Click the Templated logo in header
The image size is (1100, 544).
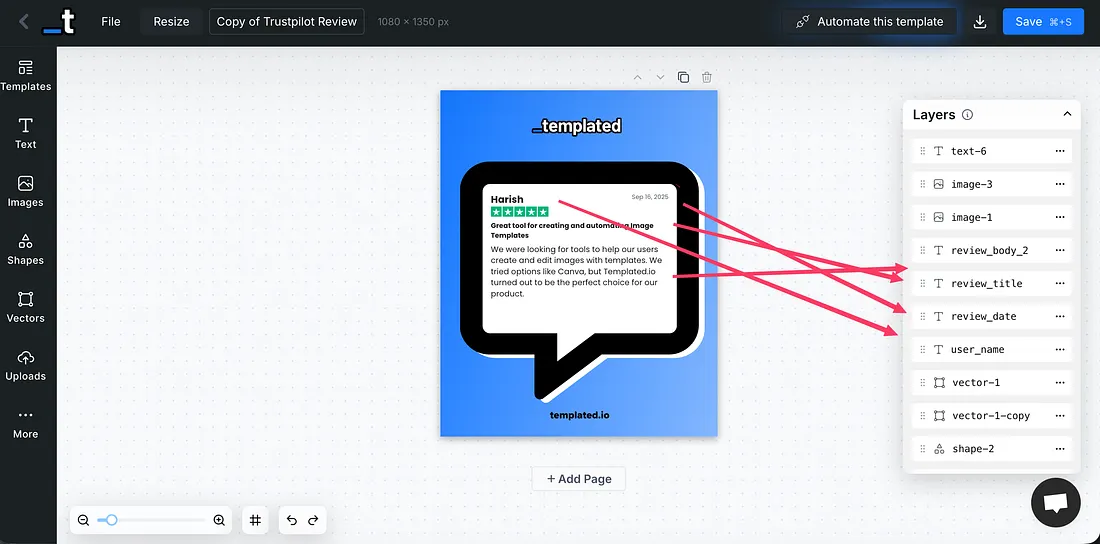pos(58,22)
